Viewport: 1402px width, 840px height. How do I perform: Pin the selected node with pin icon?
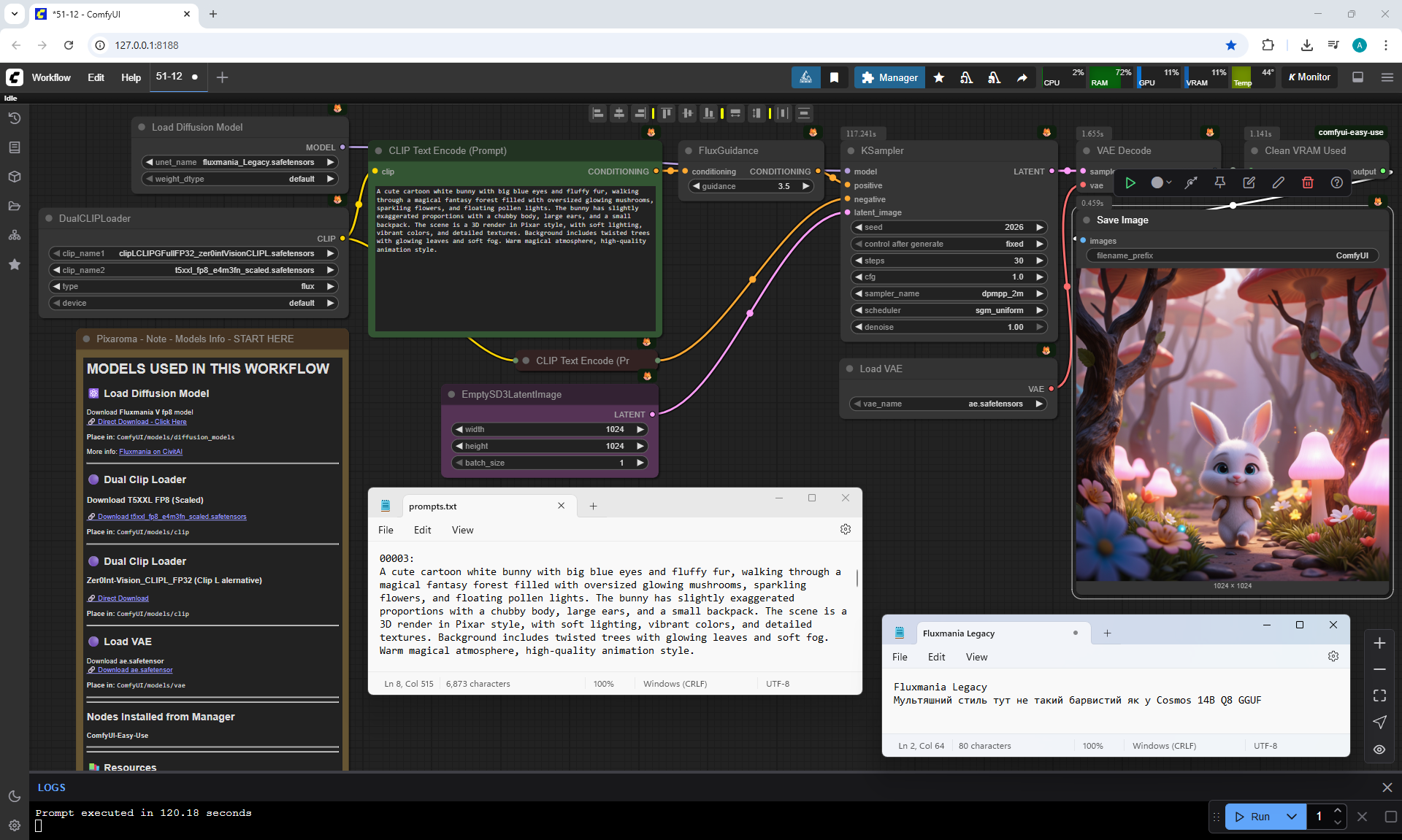click(1219, 183)
